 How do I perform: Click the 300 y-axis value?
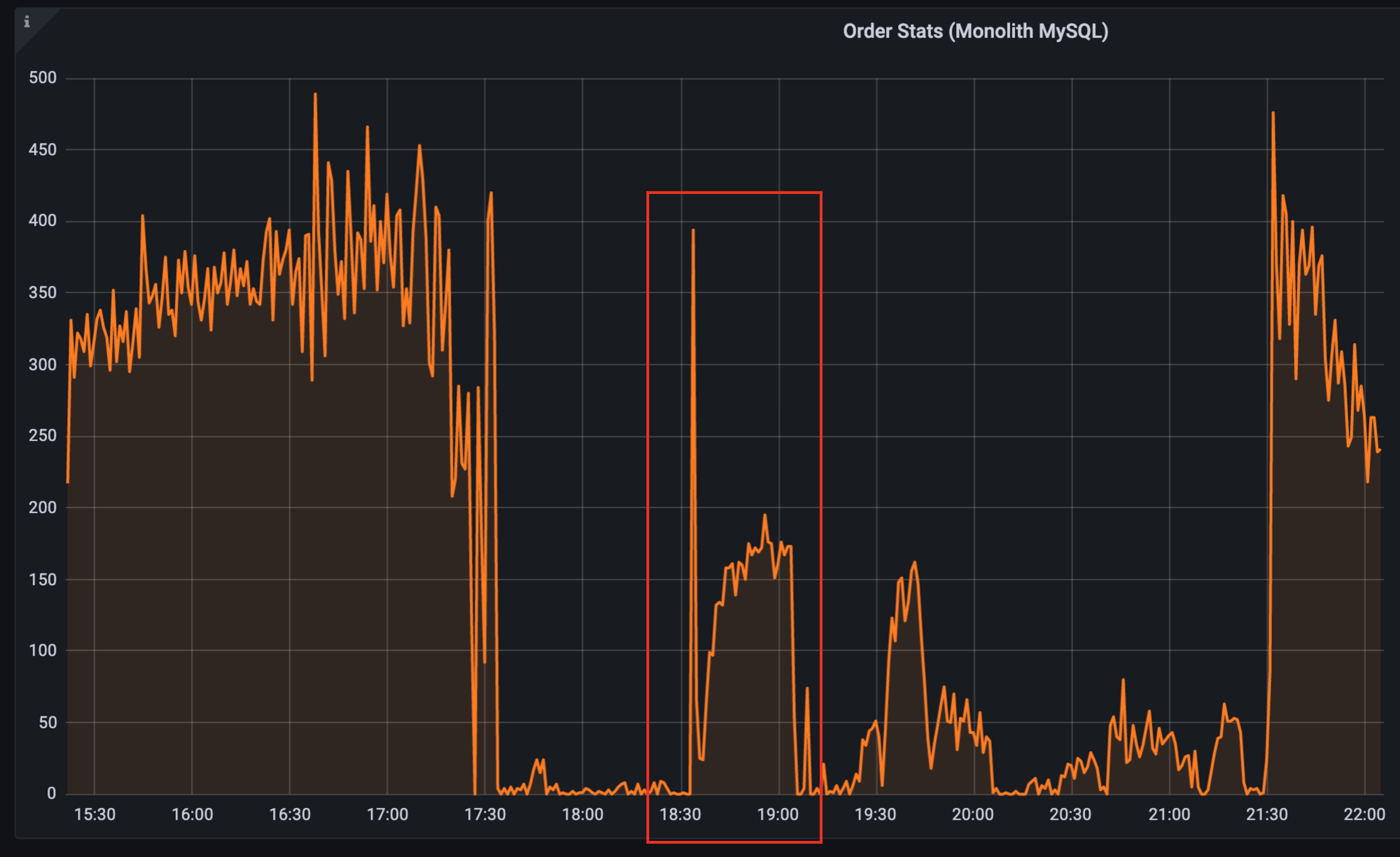[43, 364]
